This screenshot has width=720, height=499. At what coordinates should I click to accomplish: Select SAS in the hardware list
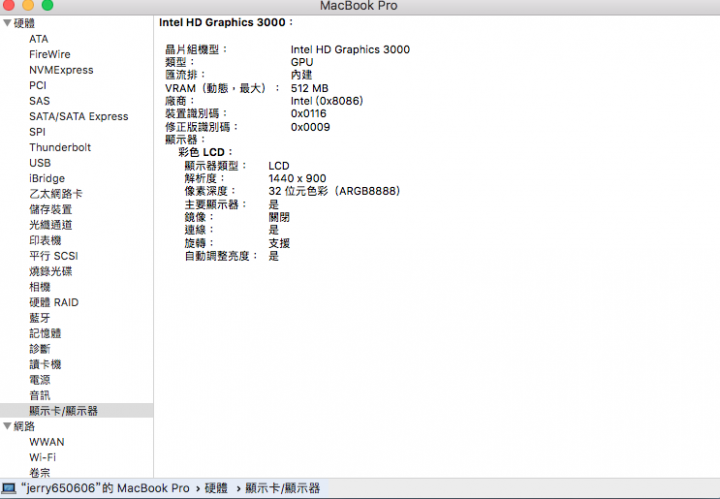(x=39, y=101)
